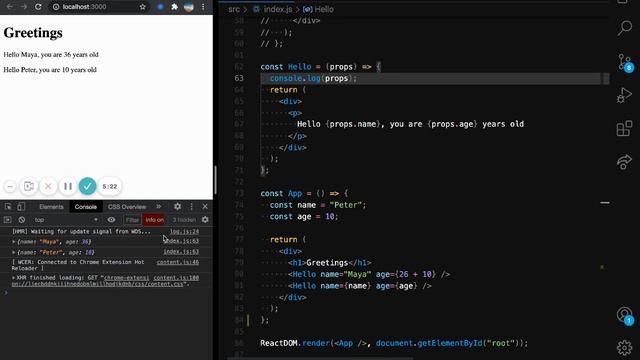Open the Extensions view in VS Code
Screen dimensions: 640x360
(x=624, y=129)
